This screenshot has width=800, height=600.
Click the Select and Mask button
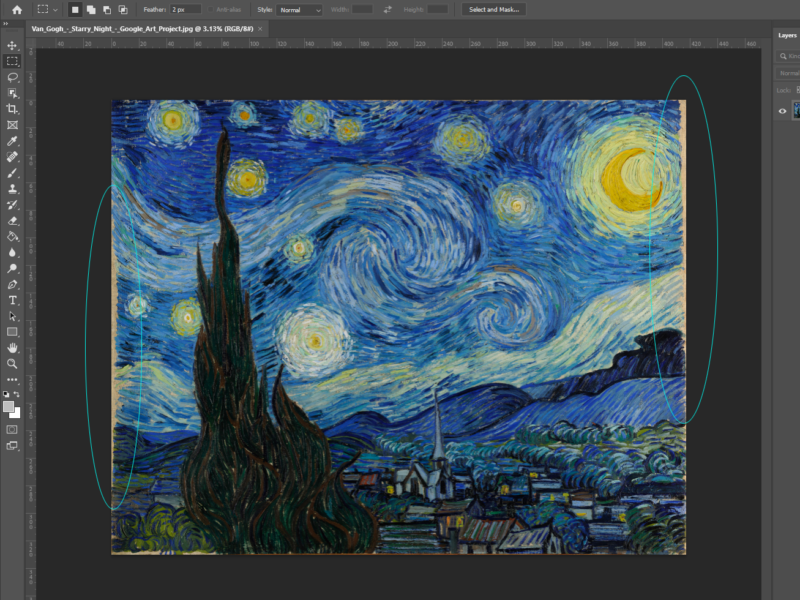(496, 10)
